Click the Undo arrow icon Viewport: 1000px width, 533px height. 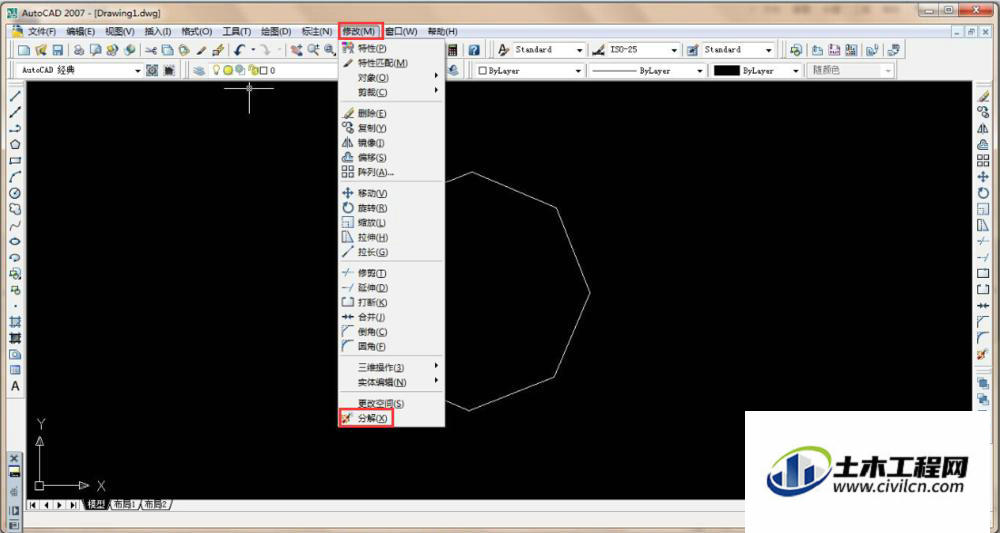240,50
